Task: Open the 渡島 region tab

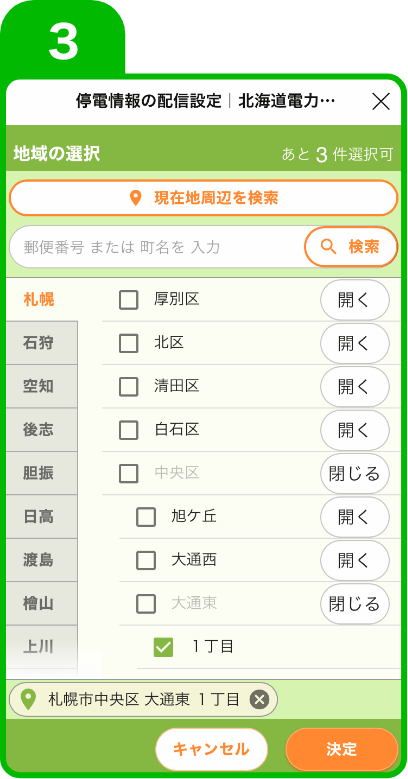Action: point(41,560)
